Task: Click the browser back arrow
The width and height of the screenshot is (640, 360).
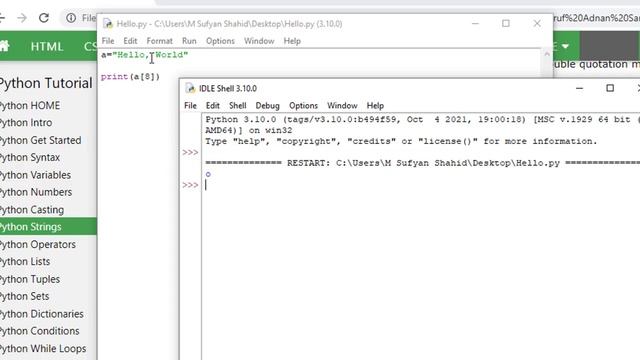Action: pos(2,18)
